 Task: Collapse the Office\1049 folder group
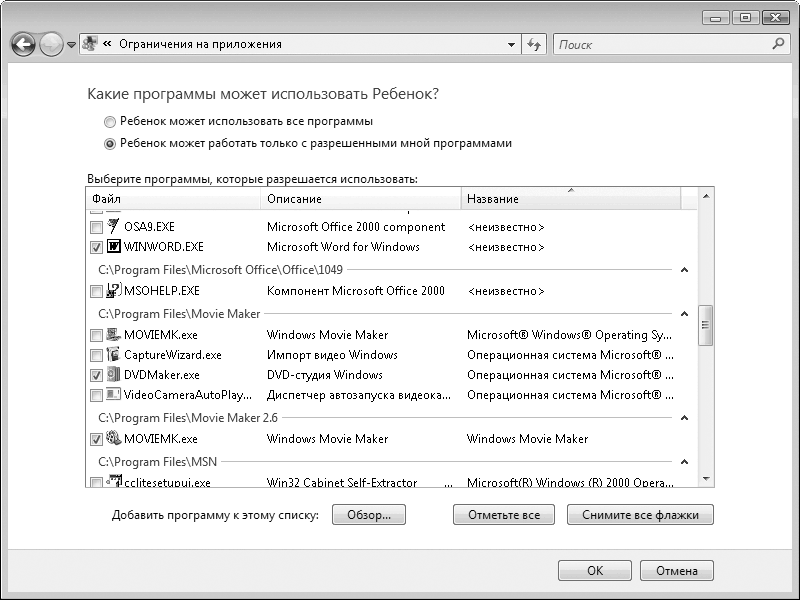(x=685, y=269)
